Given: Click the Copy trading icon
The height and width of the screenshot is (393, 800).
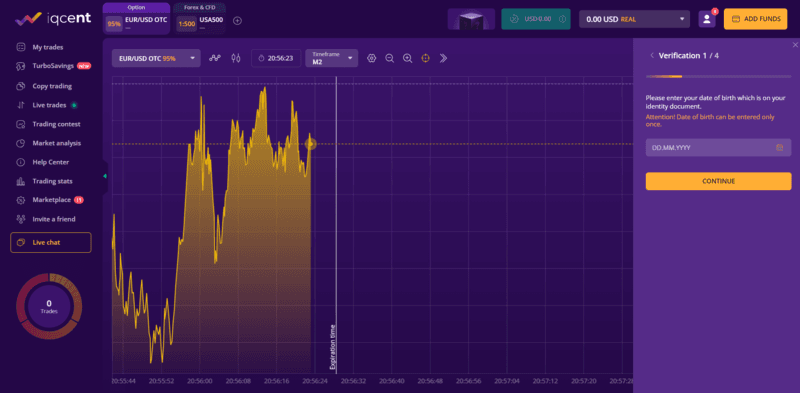Looking at the screenshot, I should pos(21,86).
